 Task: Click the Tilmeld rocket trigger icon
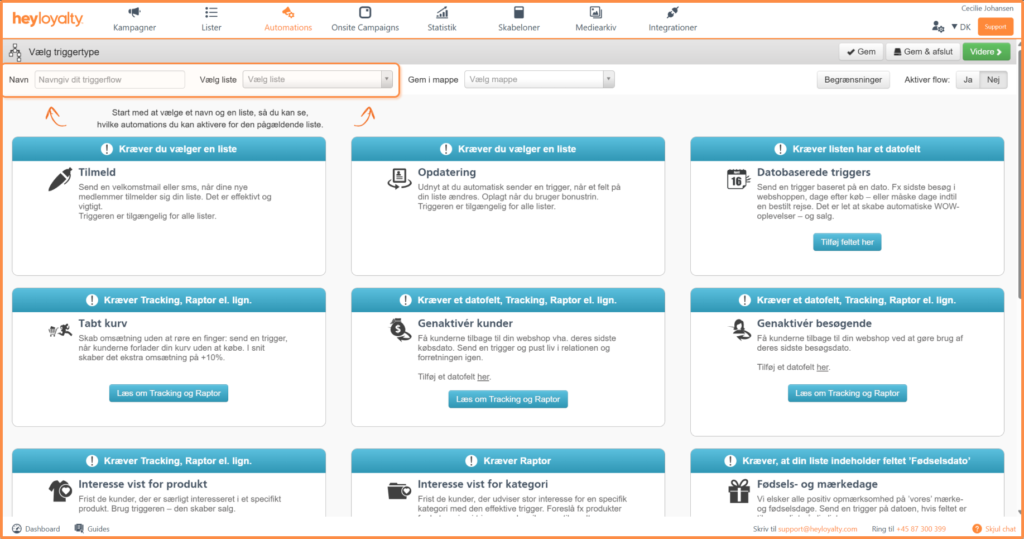point(62,180)
